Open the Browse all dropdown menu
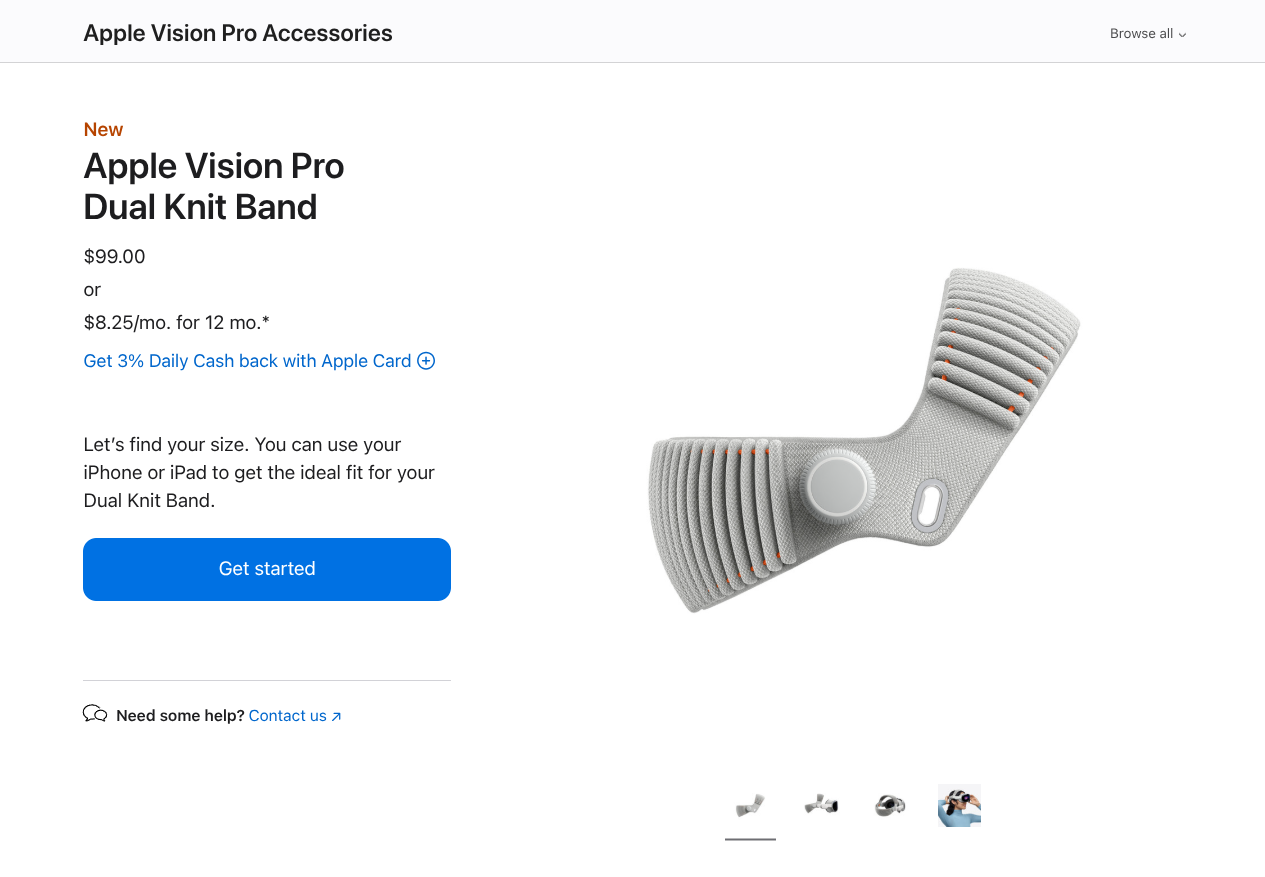This screenshot has width=1265, height=877. point(1148,33)
